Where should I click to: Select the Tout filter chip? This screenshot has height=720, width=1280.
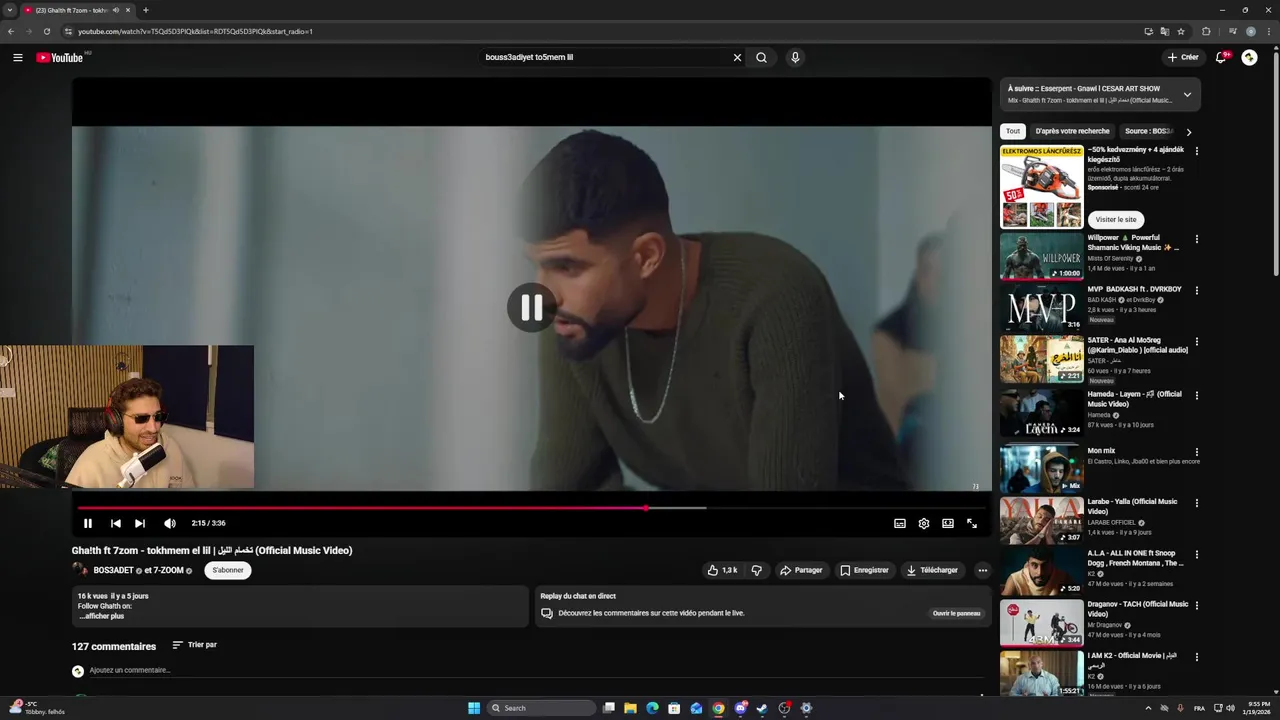[x=1013, y=131]
